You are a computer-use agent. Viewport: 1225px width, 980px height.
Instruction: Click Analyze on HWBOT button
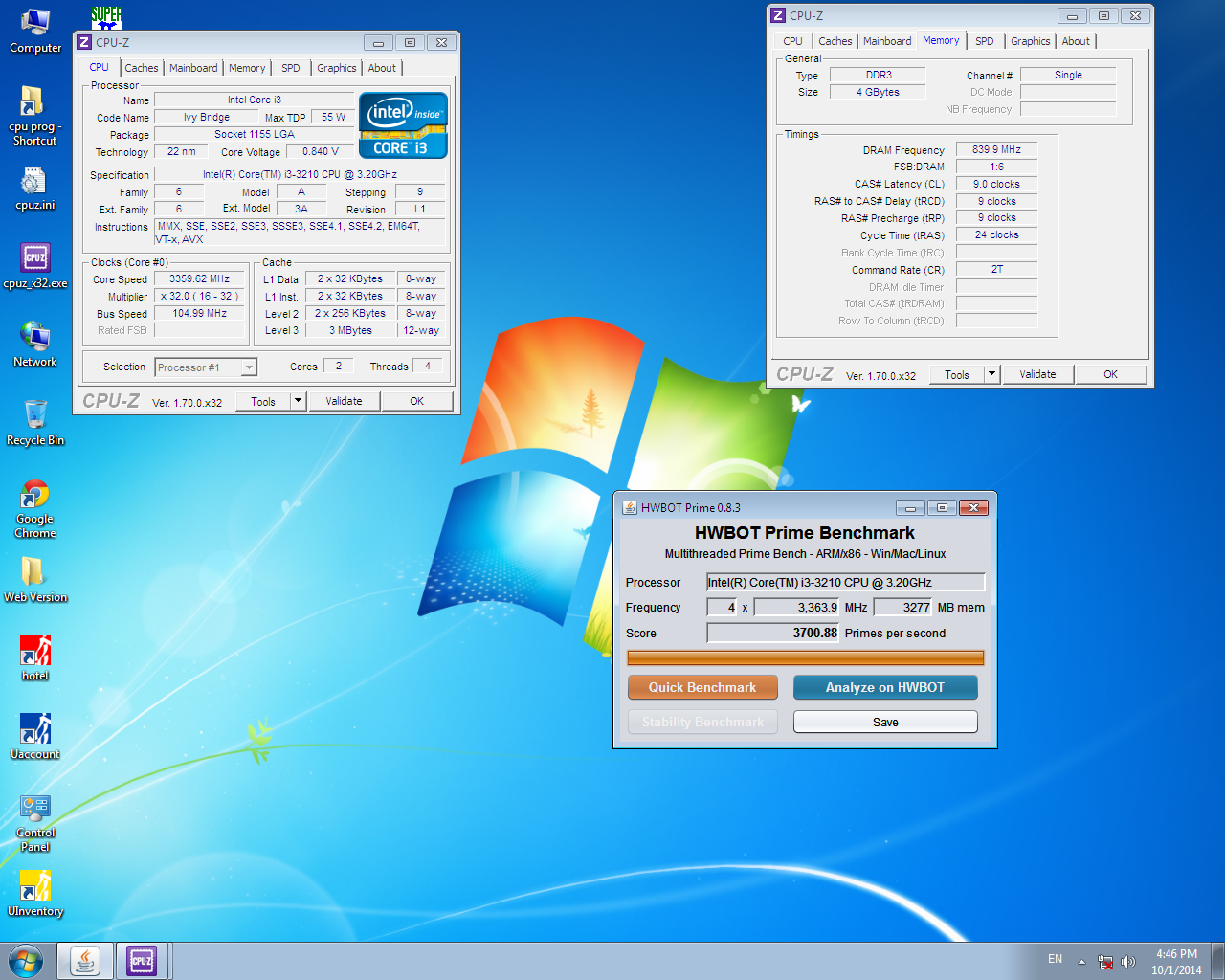click(x=885, y=687)
